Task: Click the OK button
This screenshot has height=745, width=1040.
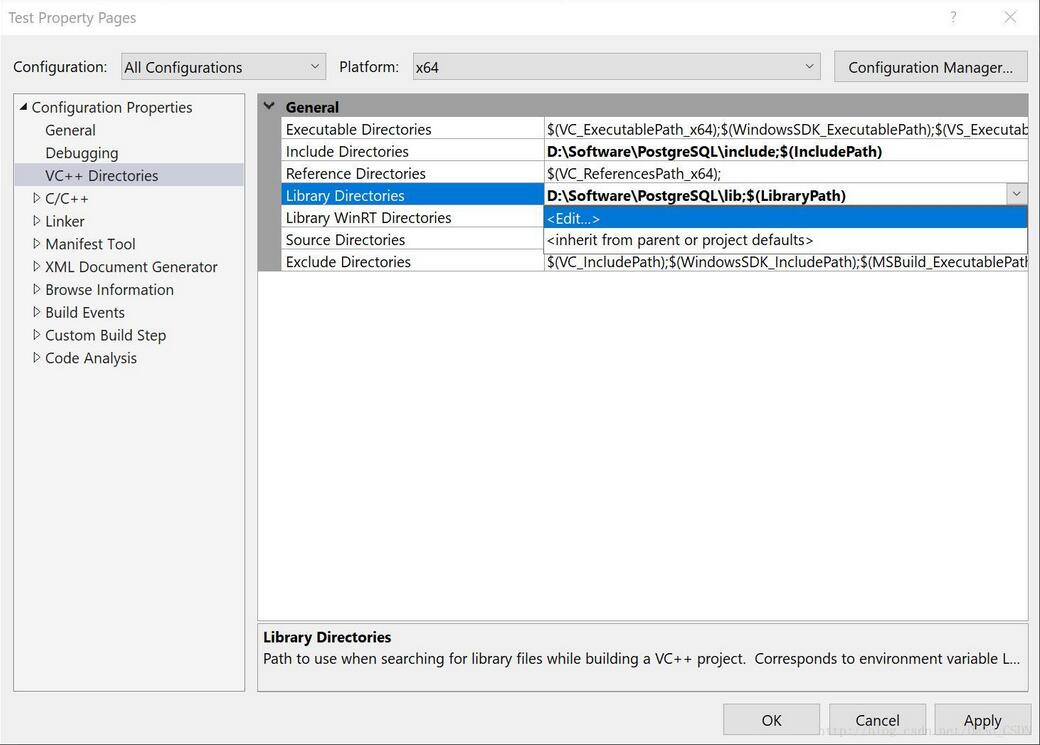Action: click(x=771, y=720)
